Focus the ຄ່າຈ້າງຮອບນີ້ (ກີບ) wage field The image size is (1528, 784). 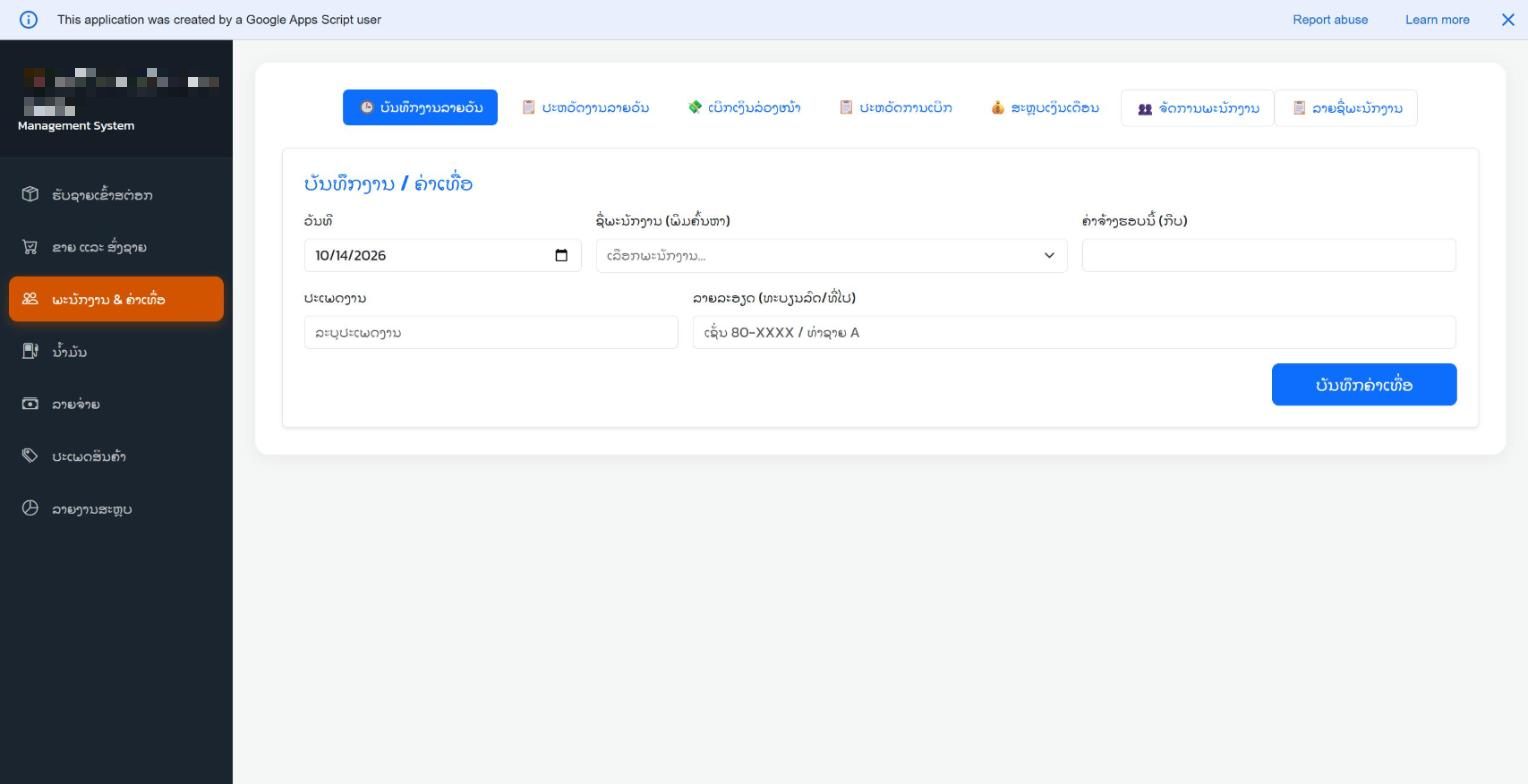click(x=1269, y=255)
